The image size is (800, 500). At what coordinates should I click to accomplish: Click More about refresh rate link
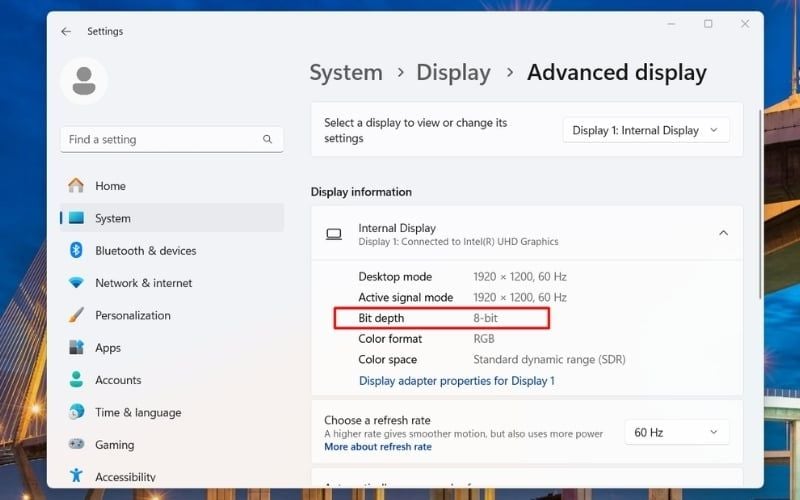click(377, 447)
